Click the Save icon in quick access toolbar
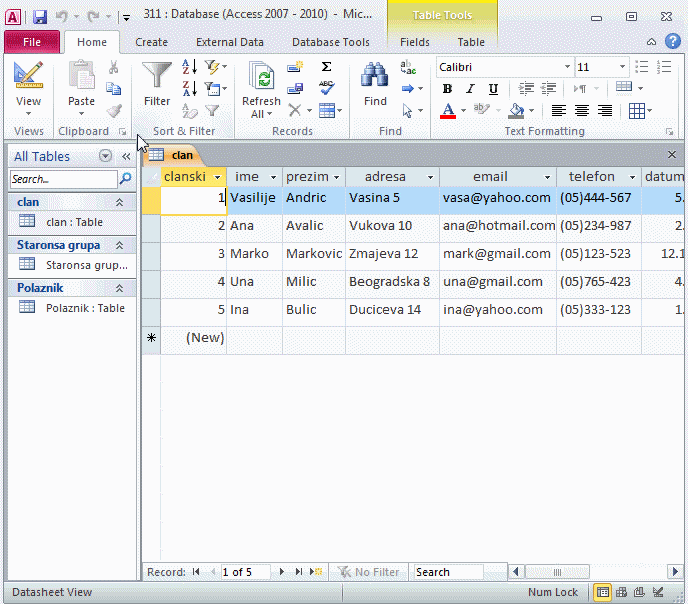Image resolution: width=688 pixels, height=604 pixels. [40, 17]
